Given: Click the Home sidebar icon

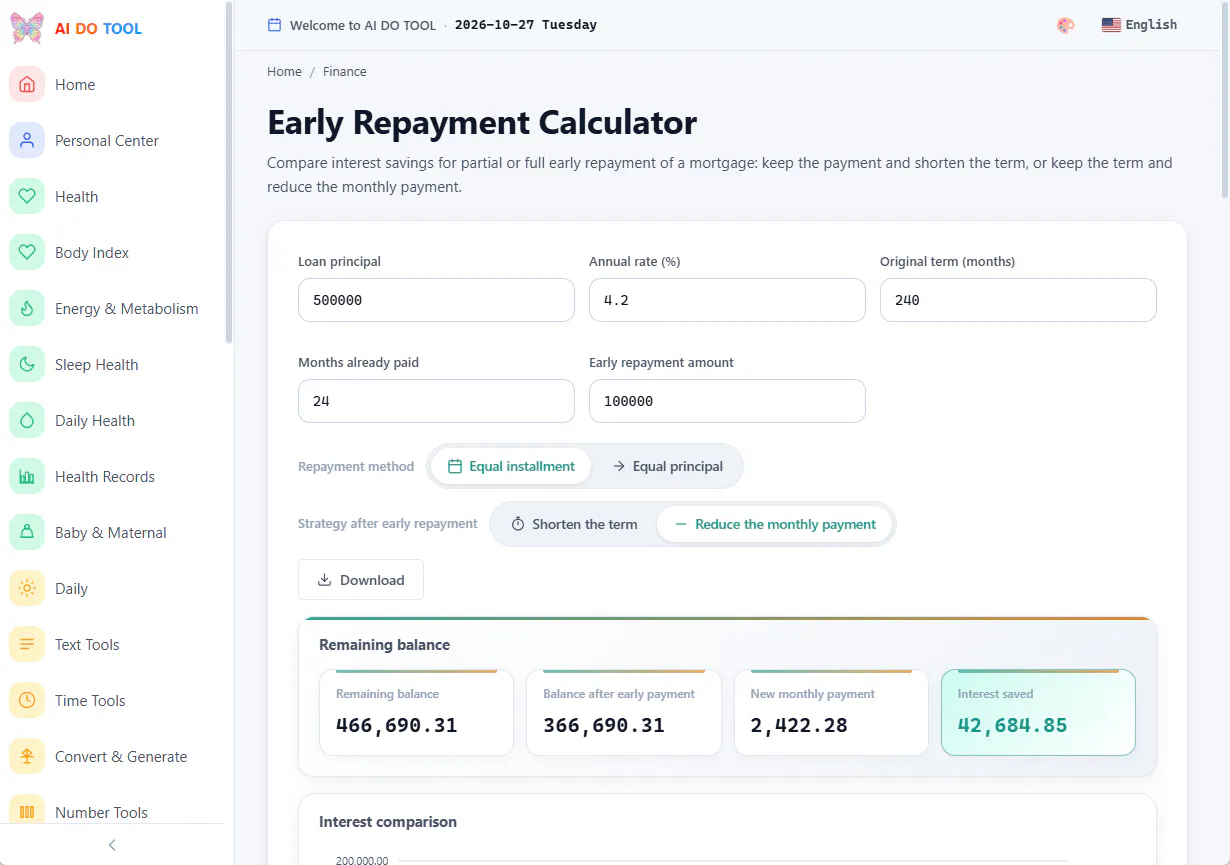Looking at the screenshot, I should pyautogui.click(x=27, y=85).
